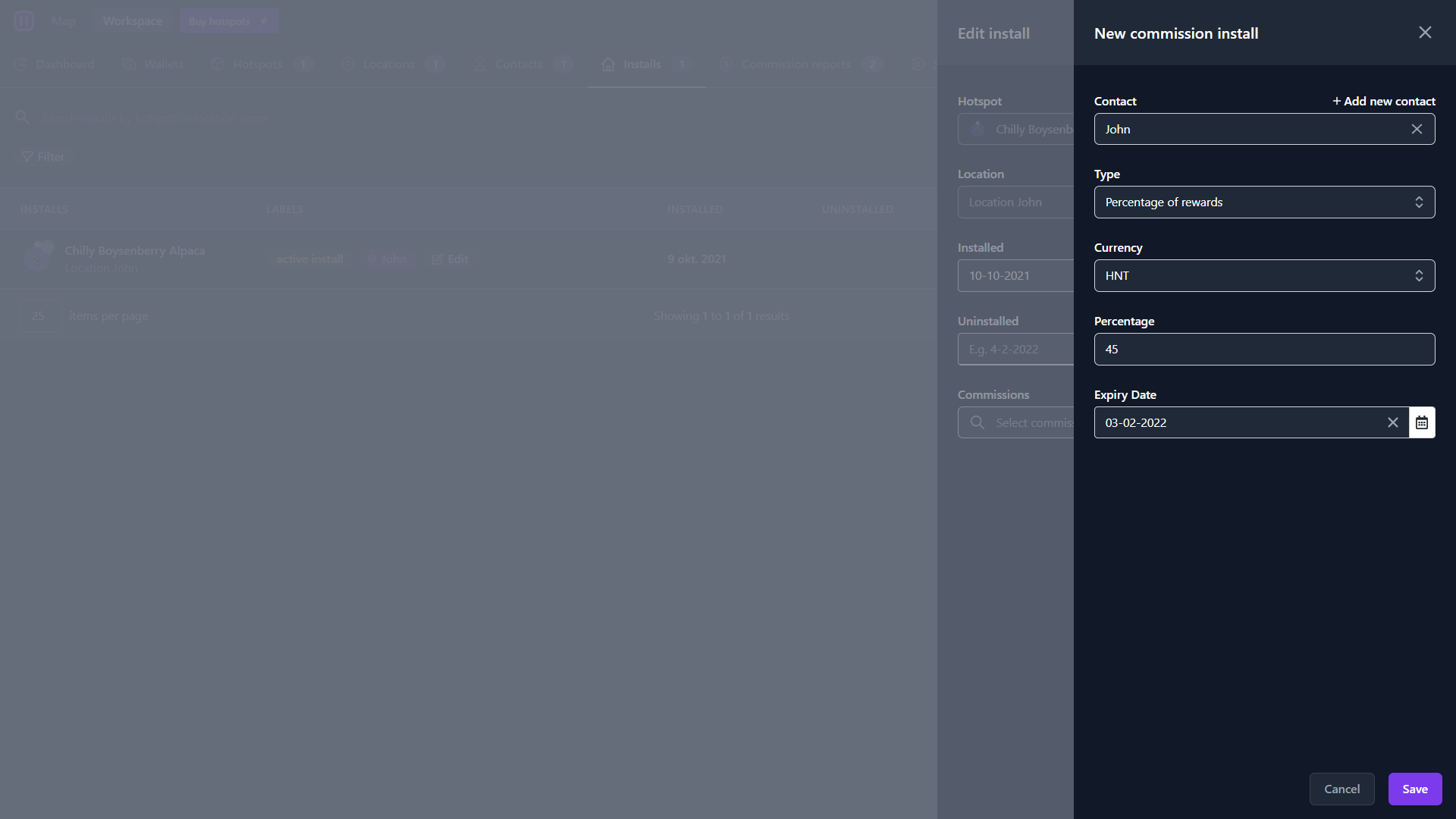1456x819 pixels.
Task: Click the LABELS column header
Action: [284, 209]
